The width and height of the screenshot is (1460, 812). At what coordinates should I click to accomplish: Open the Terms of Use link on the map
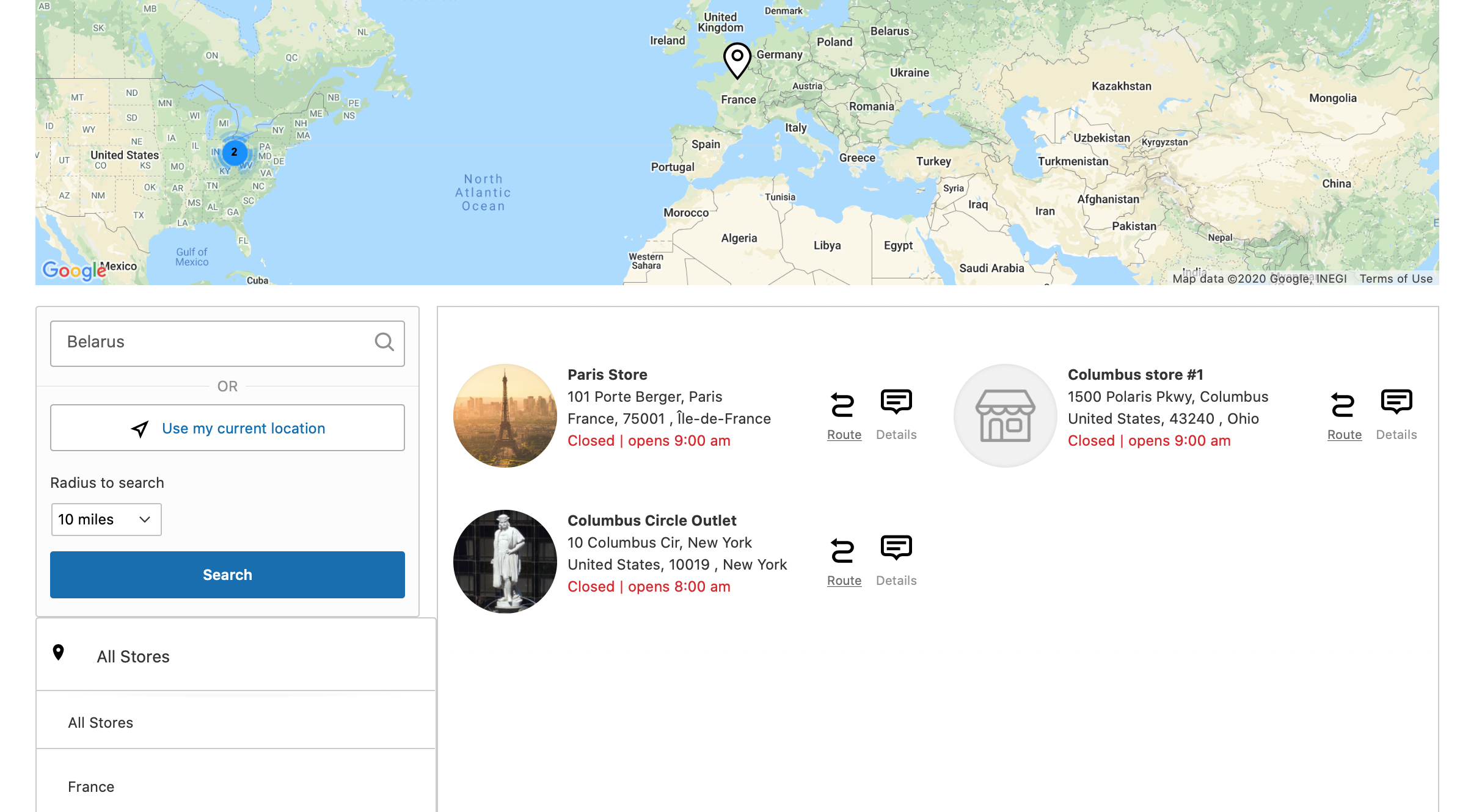1396,278
